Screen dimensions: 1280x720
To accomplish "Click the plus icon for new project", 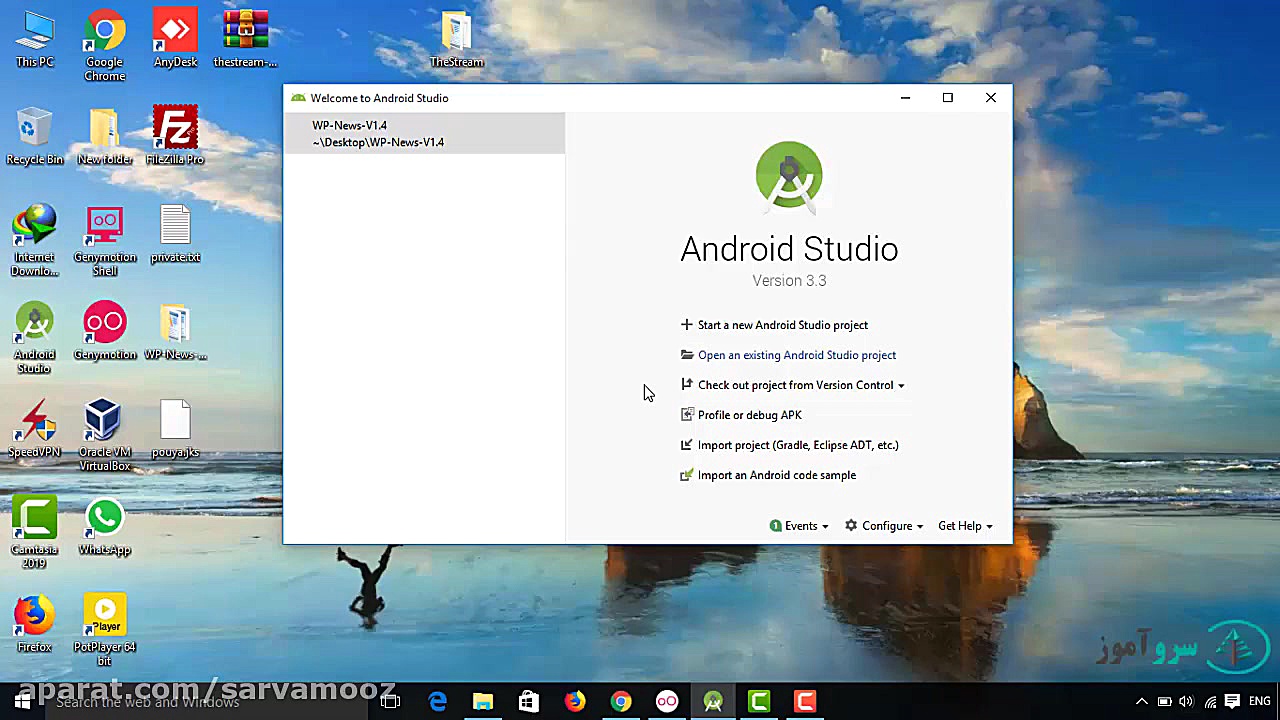I will tap(686, 325).
